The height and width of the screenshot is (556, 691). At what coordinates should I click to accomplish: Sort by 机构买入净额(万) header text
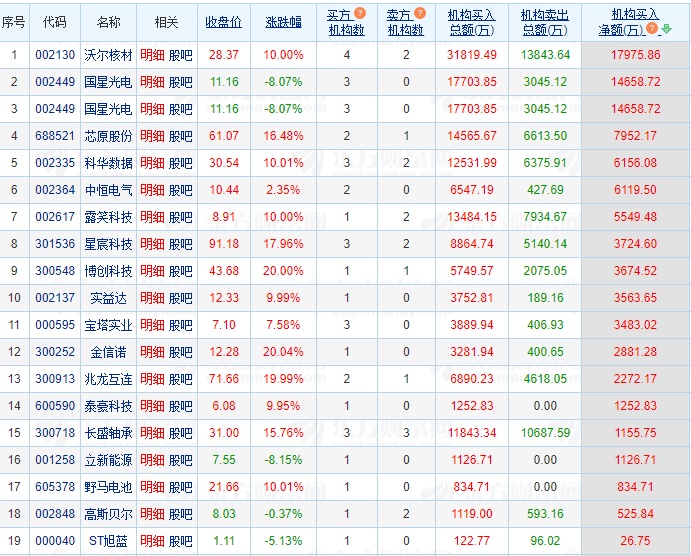628,22
